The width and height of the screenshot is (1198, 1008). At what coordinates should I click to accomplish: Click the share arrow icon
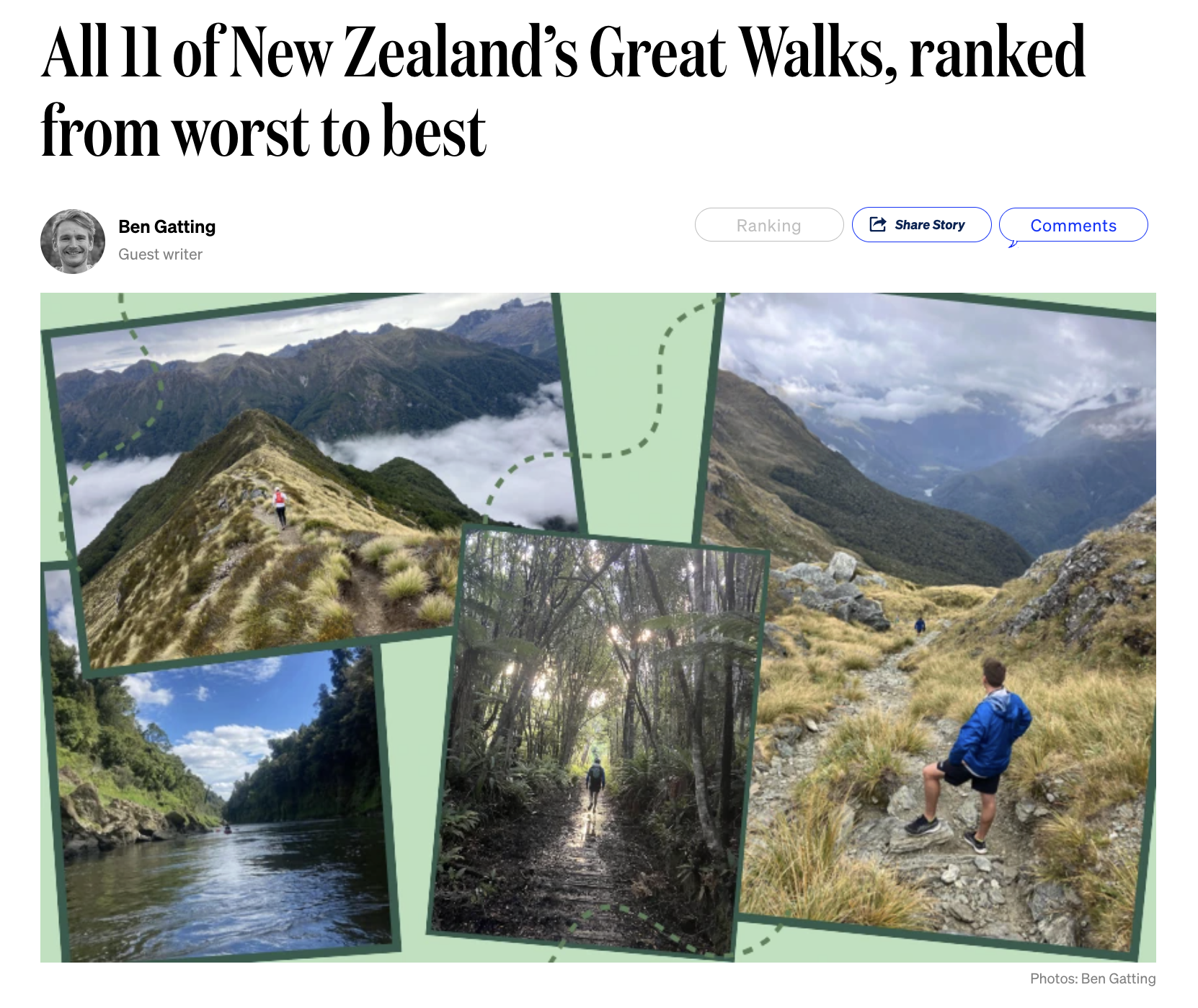(x=877, y=224)
